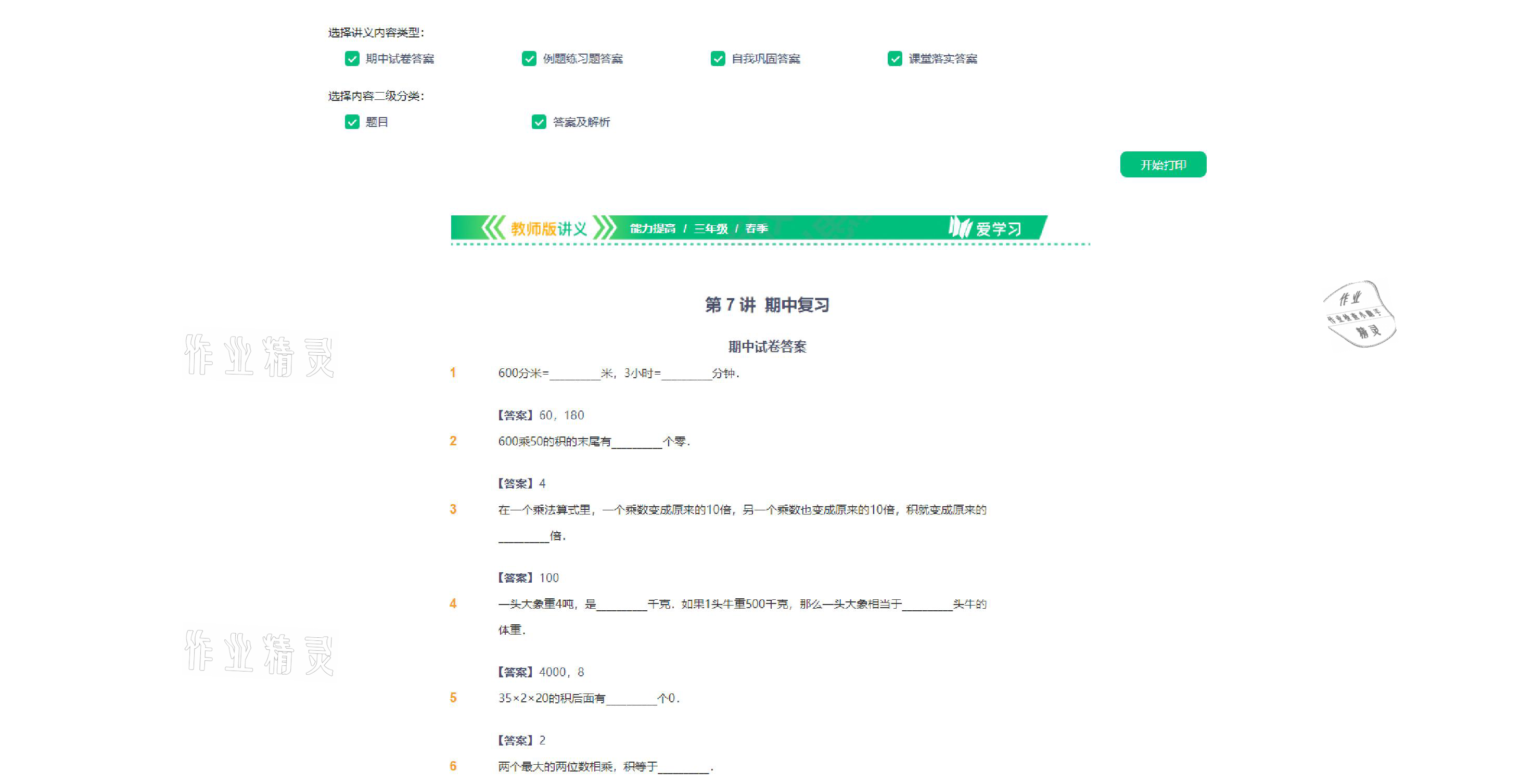Click the 三年级 breadcrumb in banner
Image resolution: width=1521 pixels, height=784 pixels.
click(710, 228)
